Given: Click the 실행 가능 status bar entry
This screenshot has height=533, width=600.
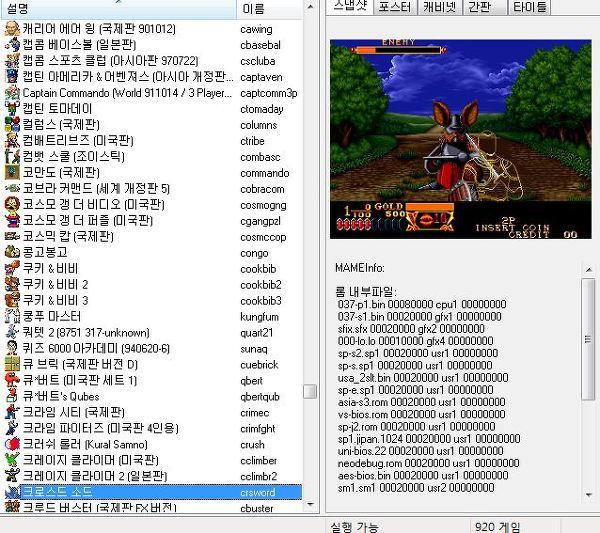Looking at the screenshot, I should [355, 527].
